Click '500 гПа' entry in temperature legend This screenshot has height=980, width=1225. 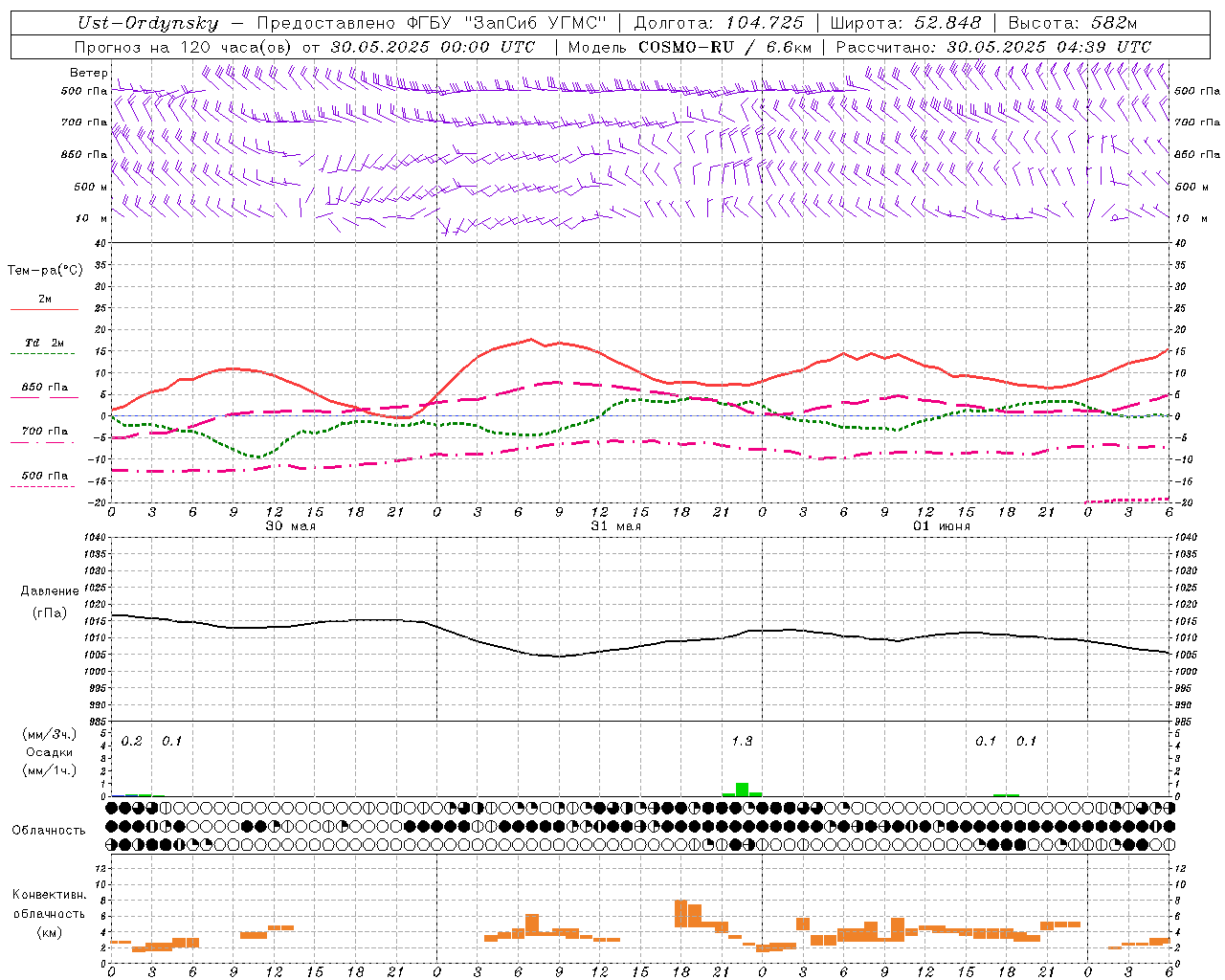click(45, 476)
